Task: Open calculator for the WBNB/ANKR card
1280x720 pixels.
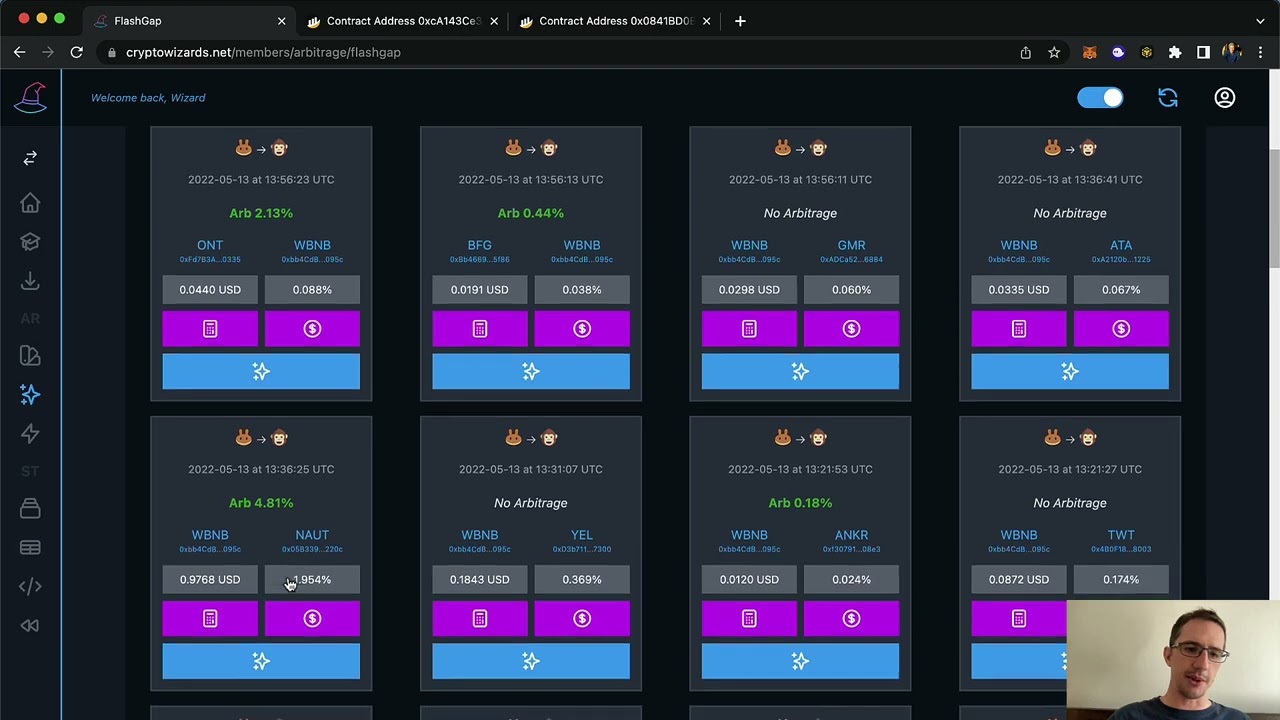Action: point(749,619)
